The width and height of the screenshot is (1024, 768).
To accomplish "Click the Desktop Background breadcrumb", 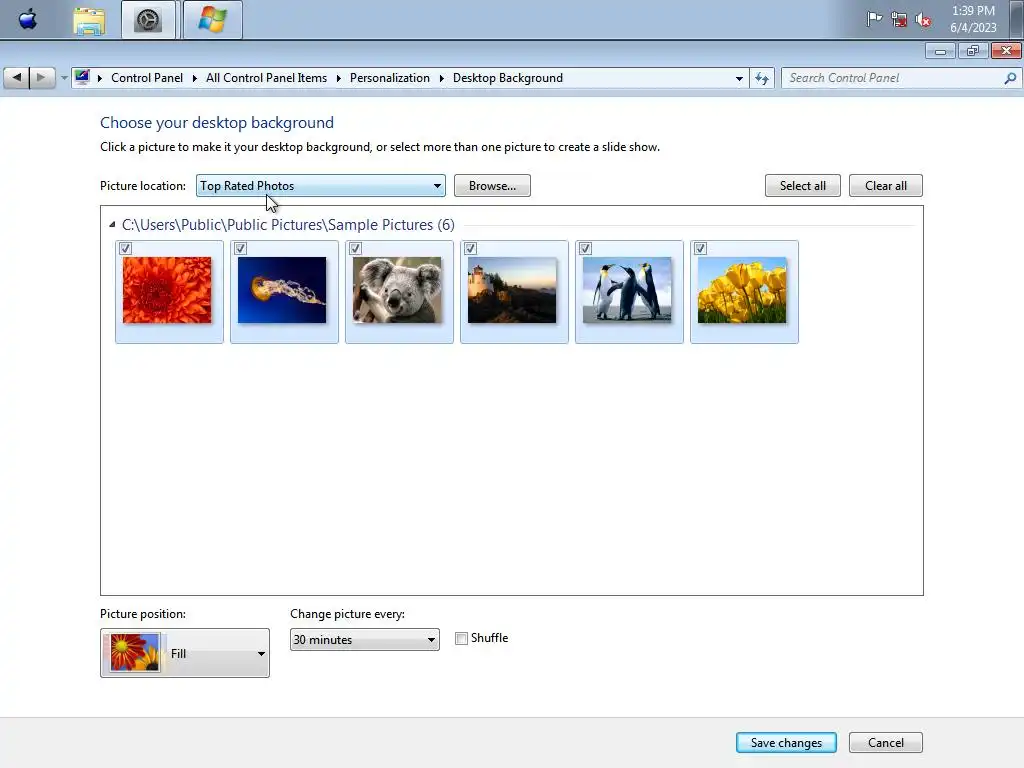I will [507, 78].
